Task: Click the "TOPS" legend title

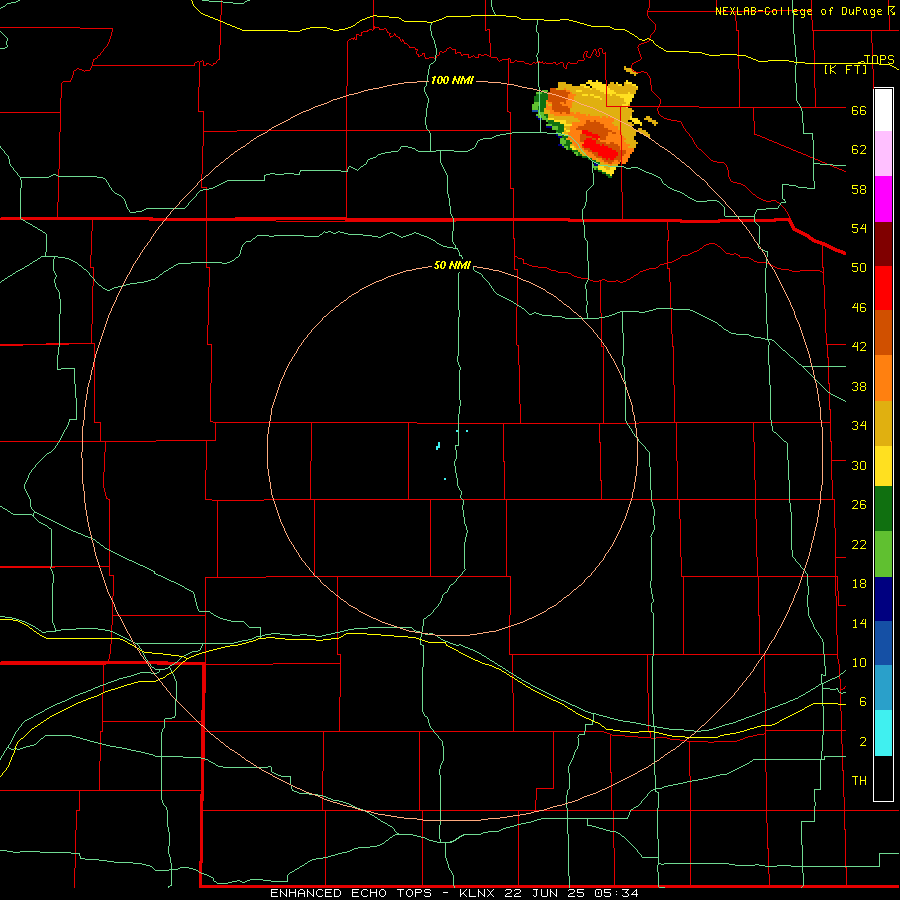Action: point(879,59)
